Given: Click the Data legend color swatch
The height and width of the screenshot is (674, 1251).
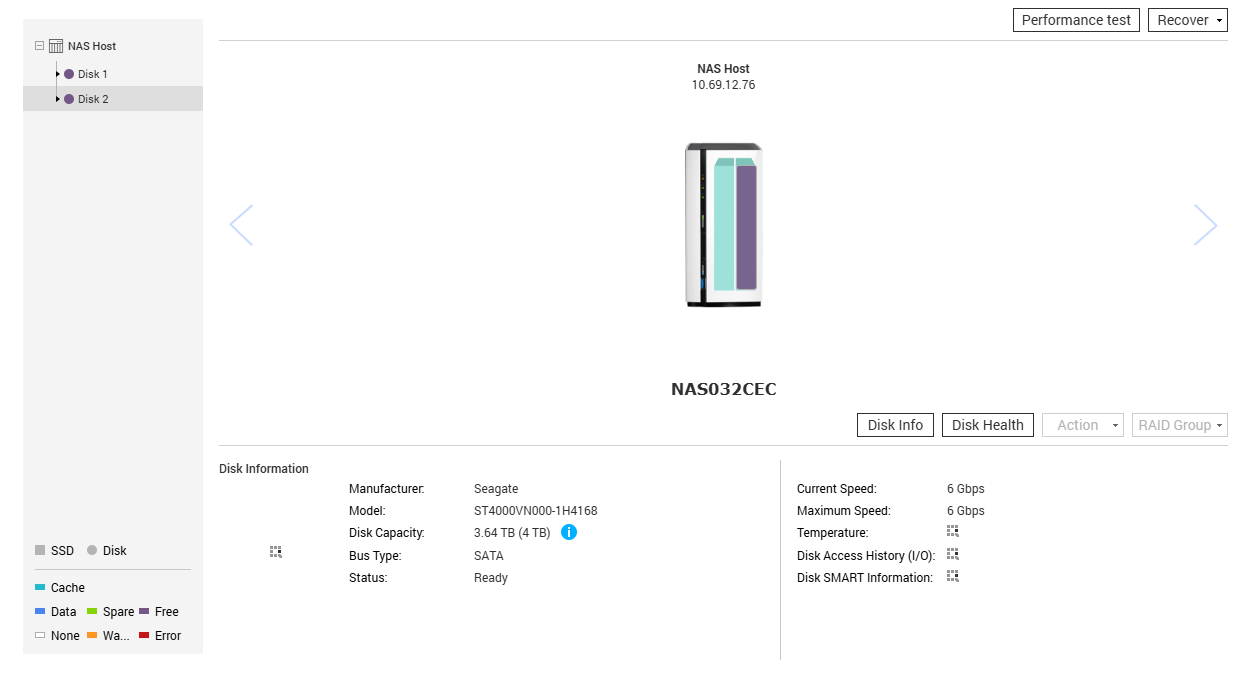Looking at the screenshot, I should [x=40, y=611].
